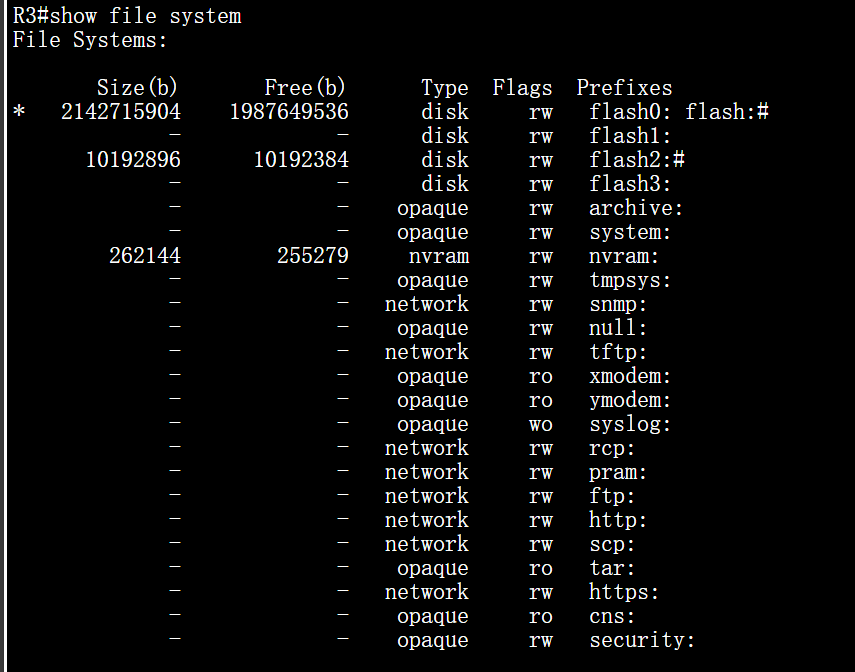855x672 pixels.
Task: Click the Size(b) column header
Action: [137, 87]
